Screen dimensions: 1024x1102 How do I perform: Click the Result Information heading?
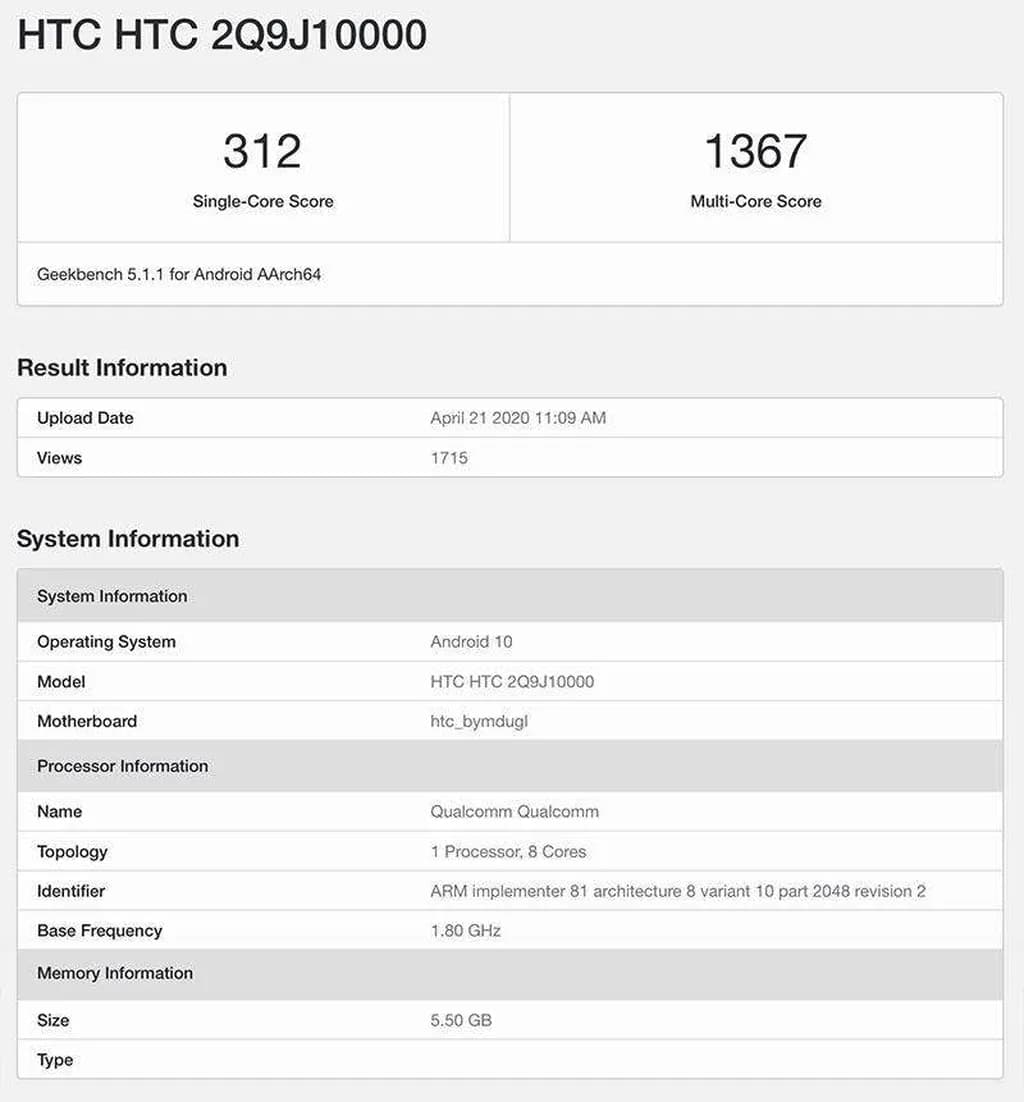coord(122,368)
